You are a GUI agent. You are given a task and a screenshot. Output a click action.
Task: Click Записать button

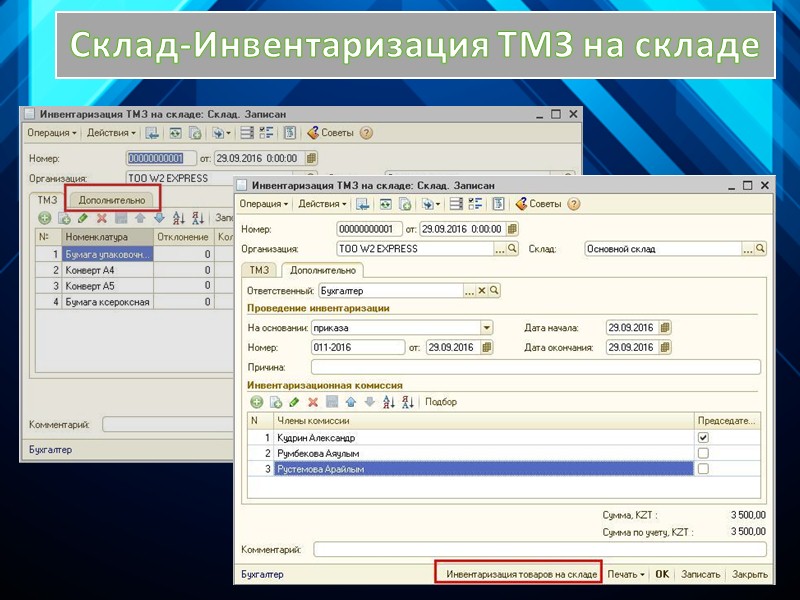[x=701, y=574]
